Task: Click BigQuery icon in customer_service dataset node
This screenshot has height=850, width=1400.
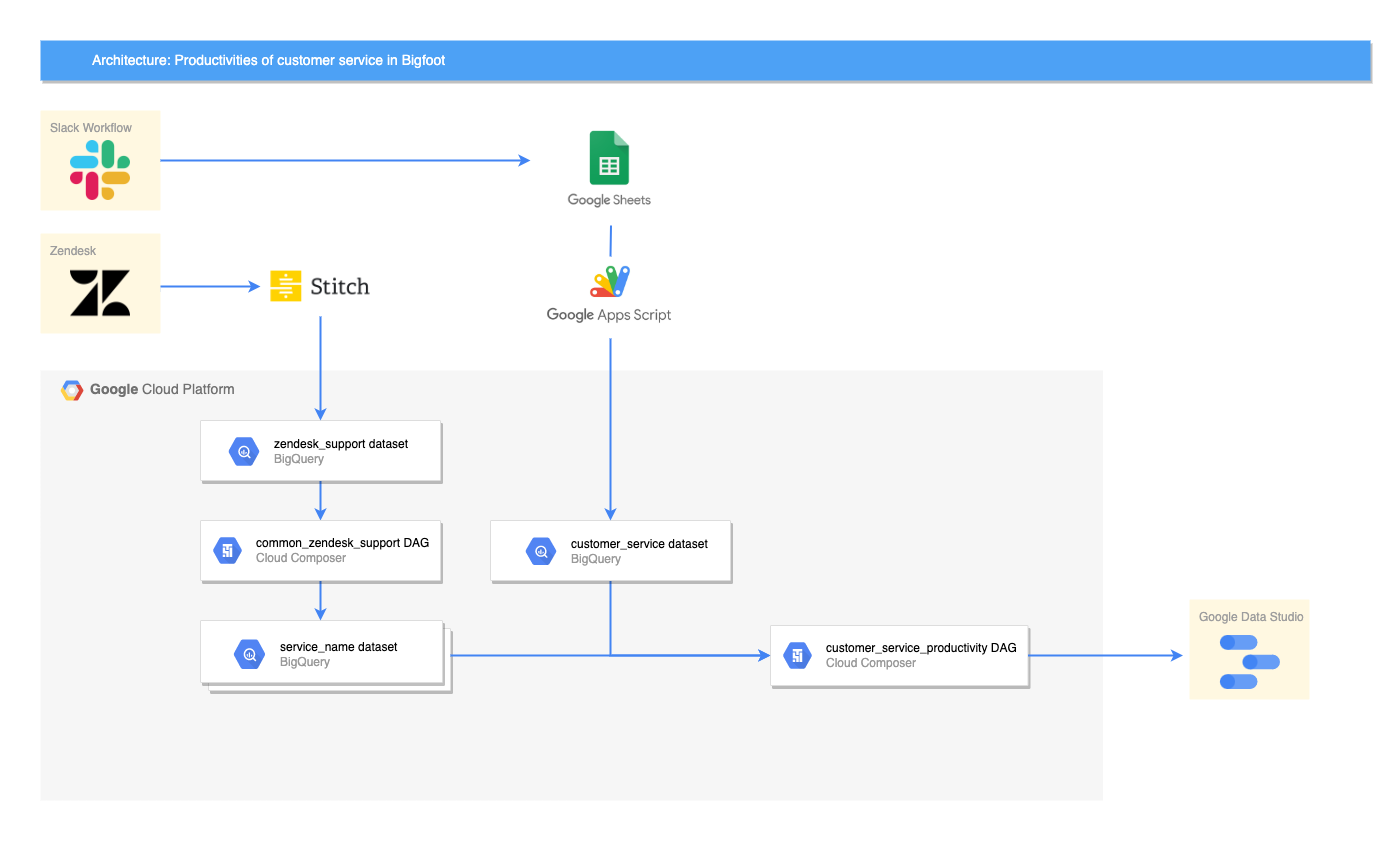Action: pyautogui.click(x=541, y=551)
